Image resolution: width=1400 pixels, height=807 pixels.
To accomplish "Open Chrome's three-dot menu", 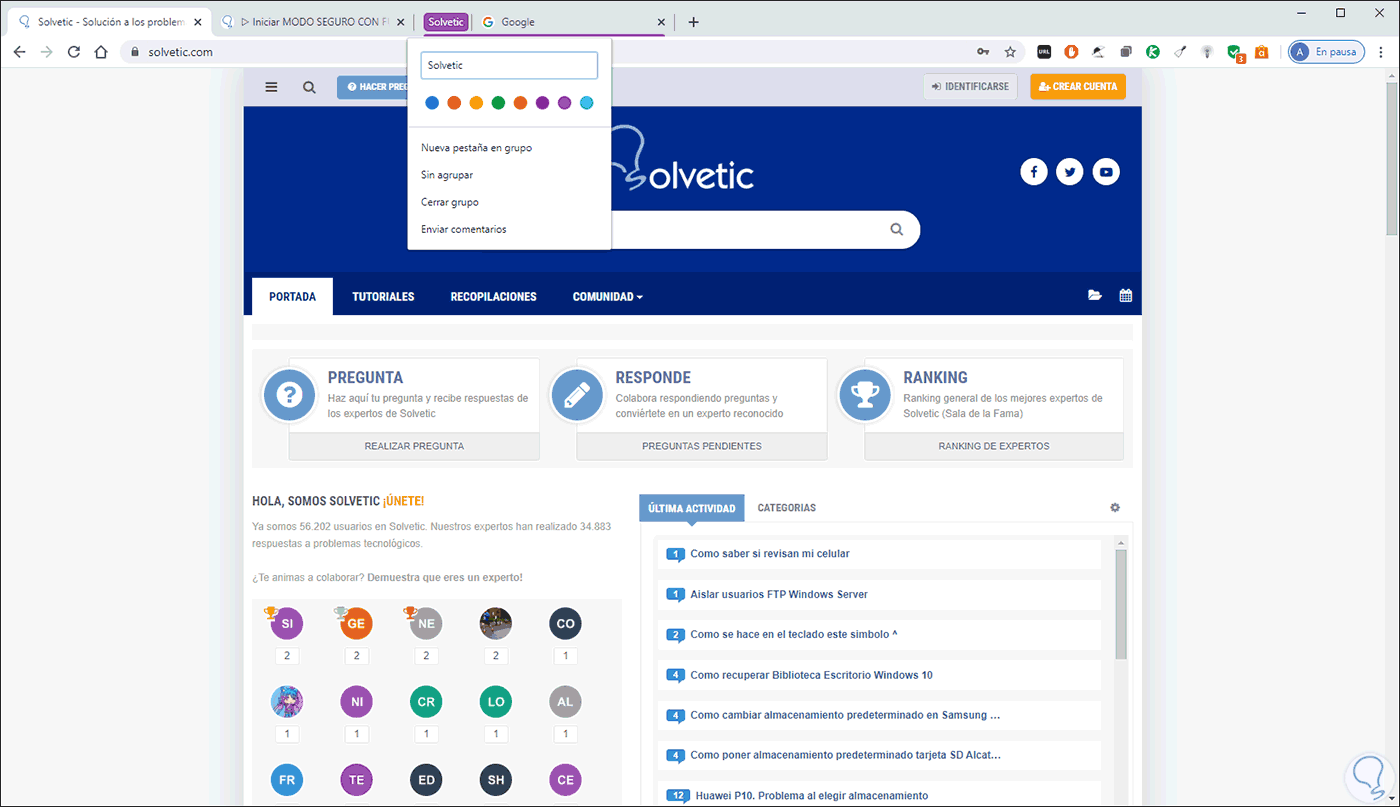I will pyautogui.click(x=1380, y=52).
